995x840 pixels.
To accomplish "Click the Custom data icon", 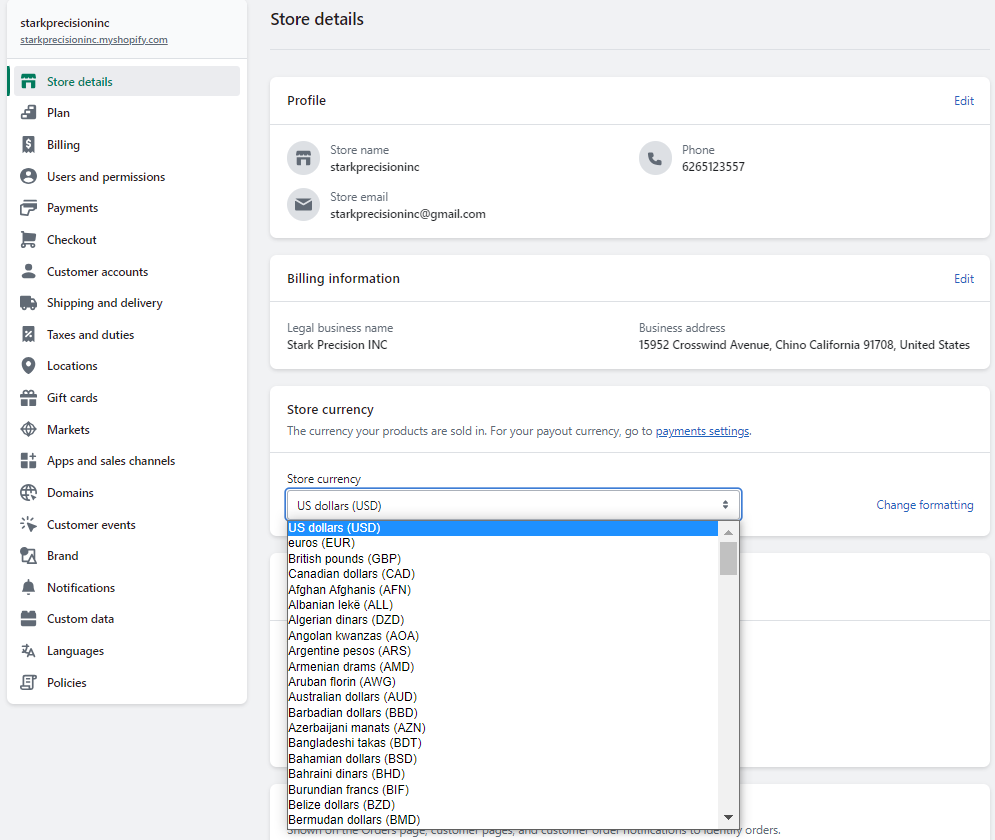I will (x=29, y=619).
